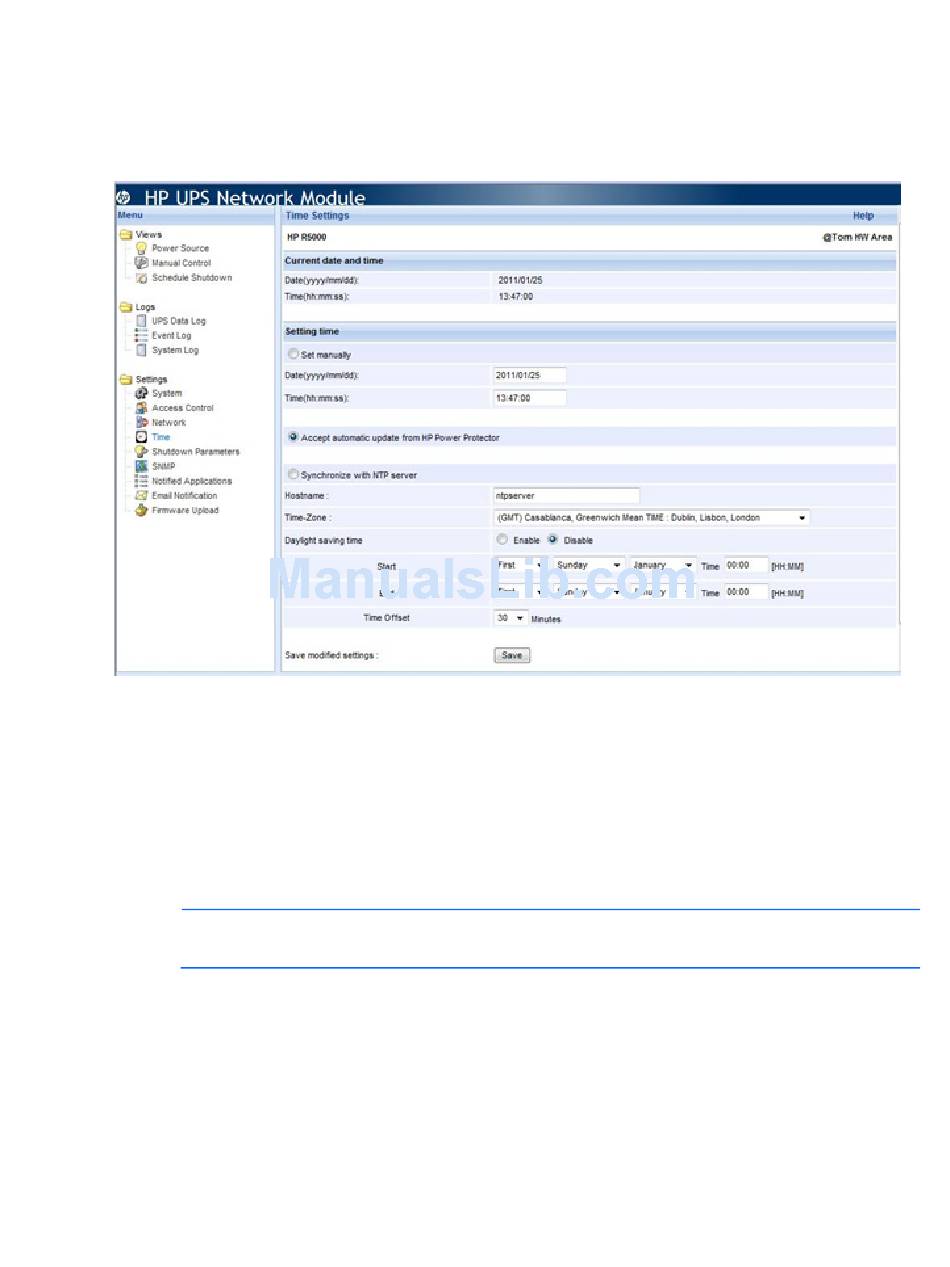950x1267 pixels.
Task: Click the Views folder icon
Action: 126,235
